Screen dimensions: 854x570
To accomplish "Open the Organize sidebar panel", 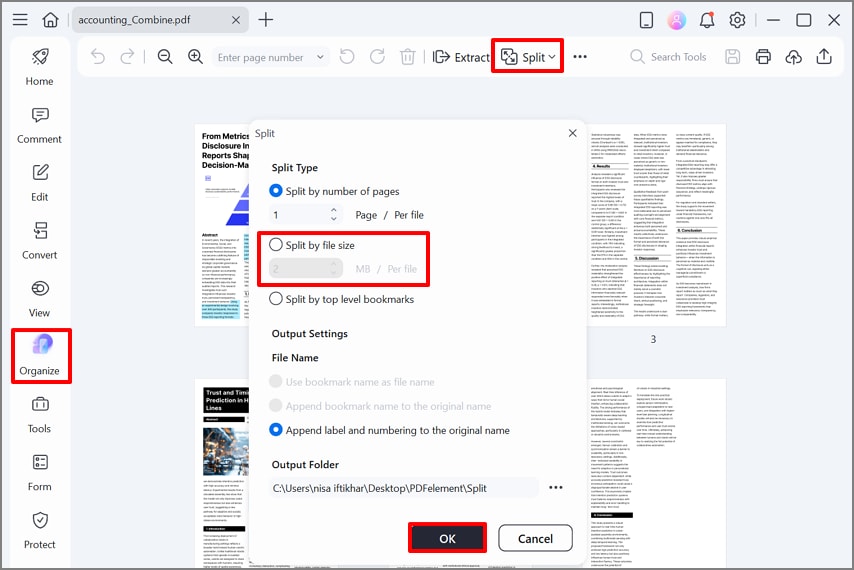I will [40, 357].
